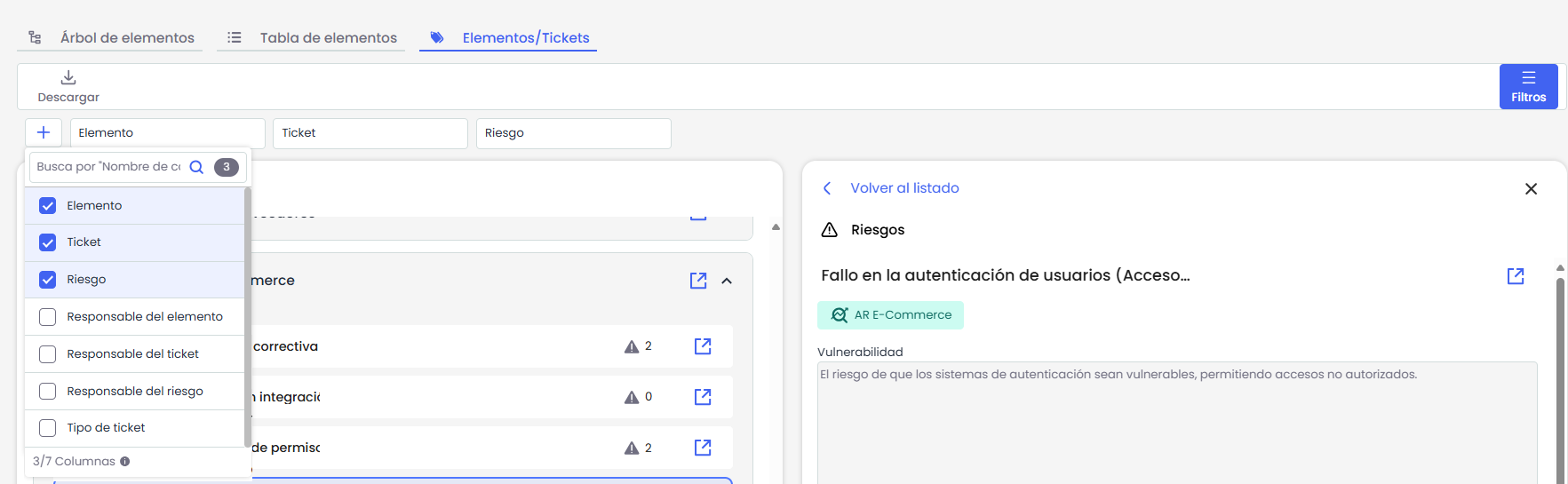This screenshot has height=484, width=1568.
Task: Open the 'correctiva' ticket in new window
Action: (x=702, y=346)
